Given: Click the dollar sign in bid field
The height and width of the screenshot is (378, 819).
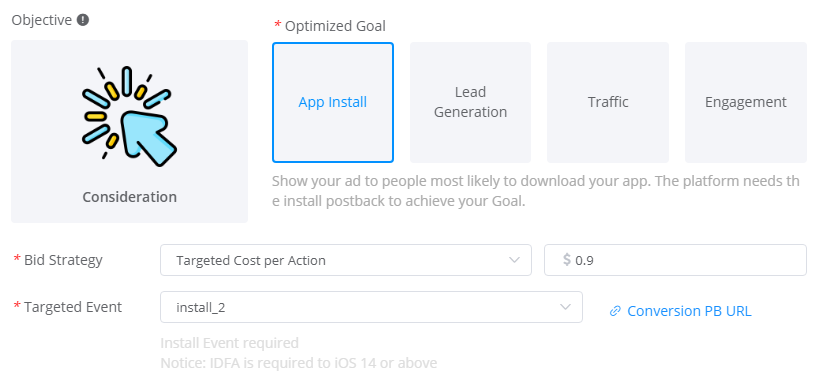Looking at the screenshot, I should pos(567,259).
